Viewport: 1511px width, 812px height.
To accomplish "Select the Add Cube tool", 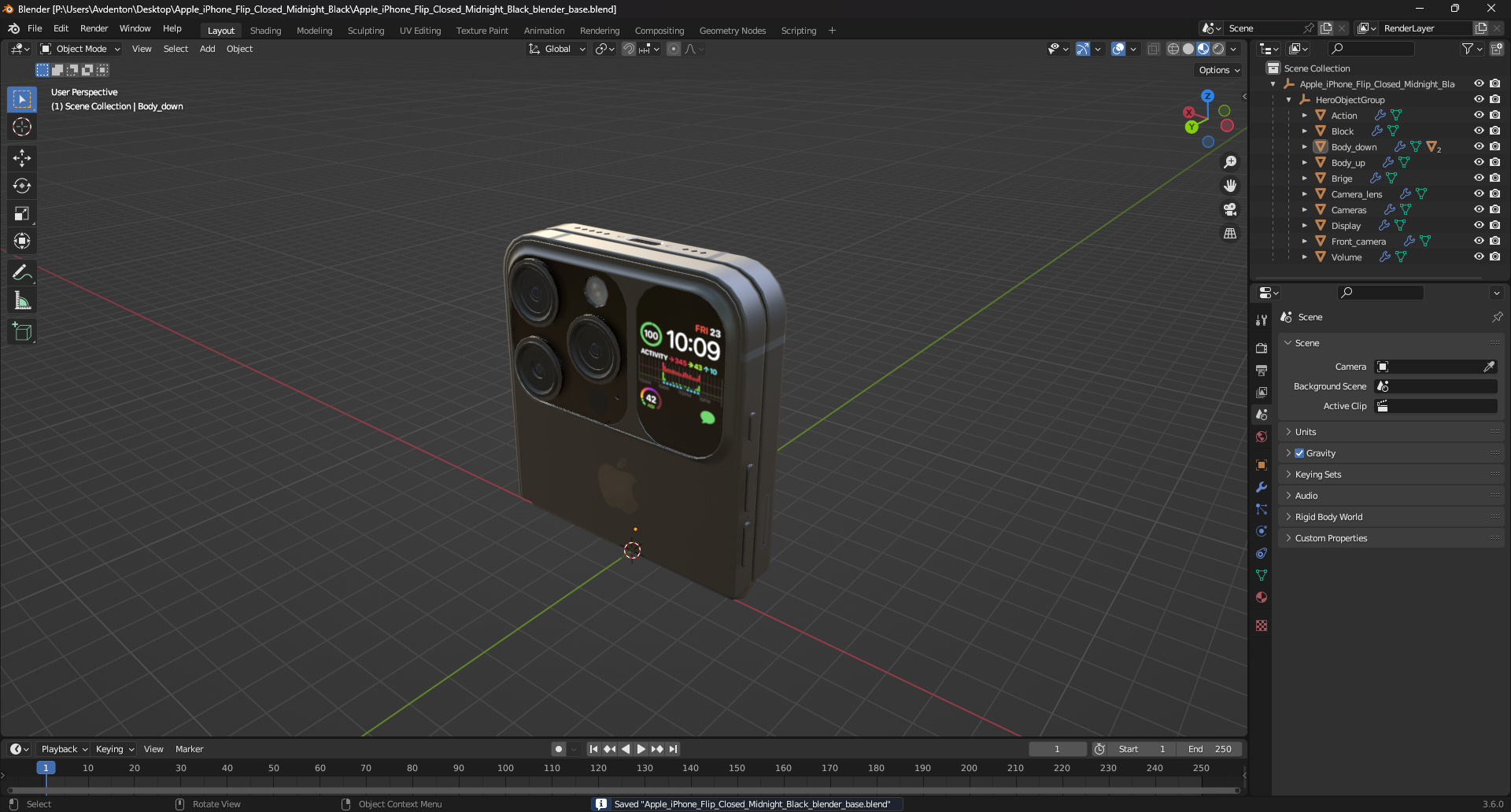I will click(x=22, y=332).
